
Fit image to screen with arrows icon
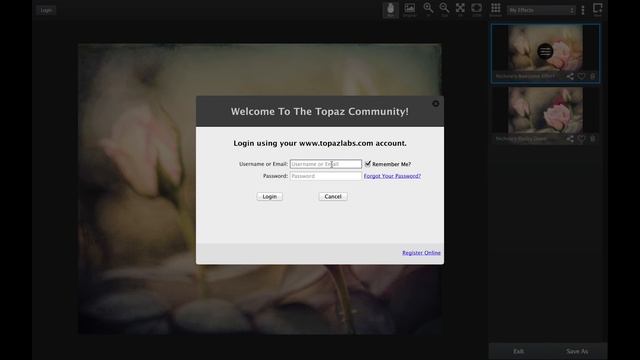click(x=460, y=9)
